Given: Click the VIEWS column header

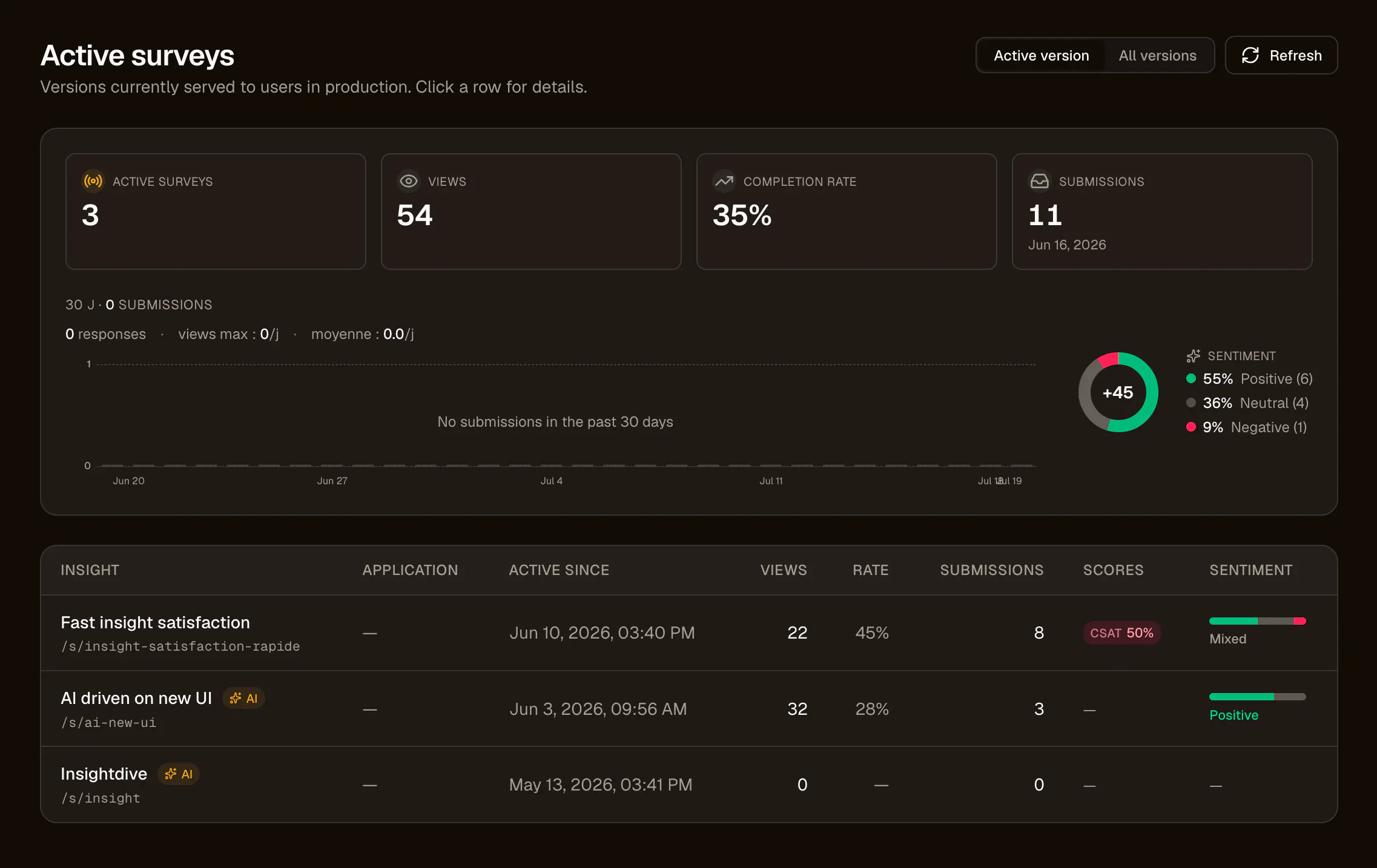Looking at the screenshot, I should (784, 570).
